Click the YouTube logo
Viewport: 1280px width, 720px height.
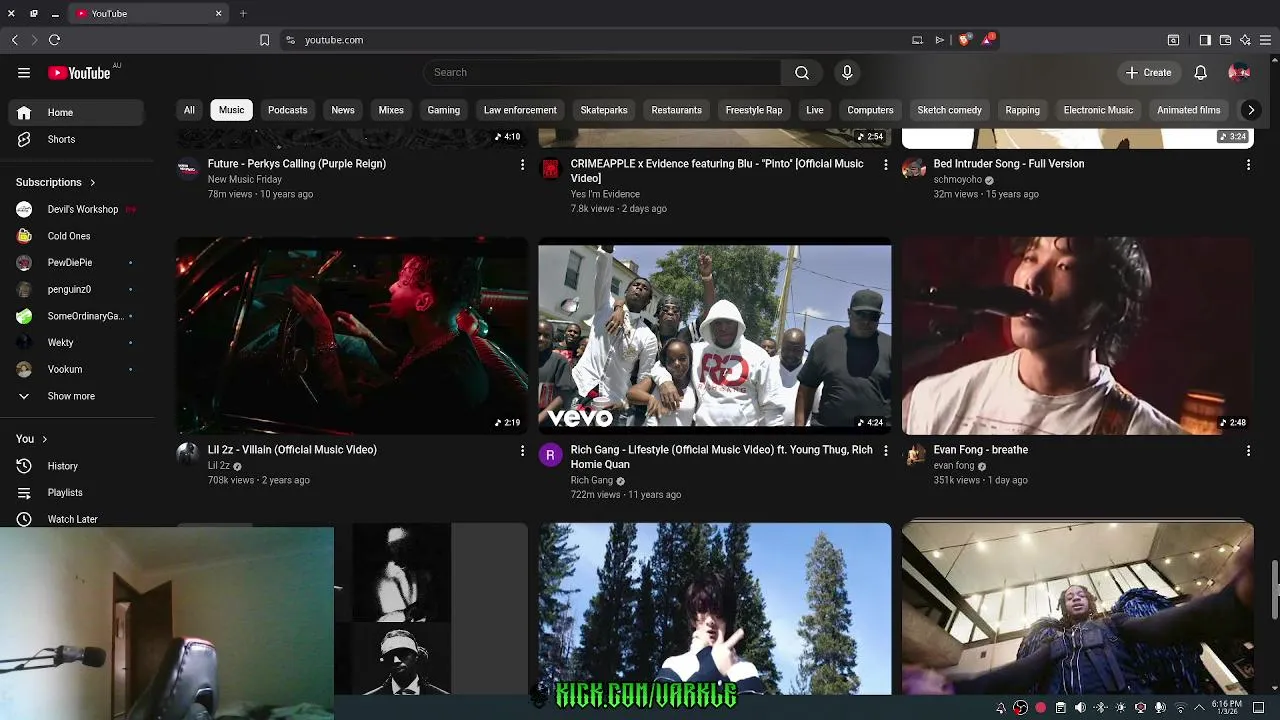coord(79,73)
